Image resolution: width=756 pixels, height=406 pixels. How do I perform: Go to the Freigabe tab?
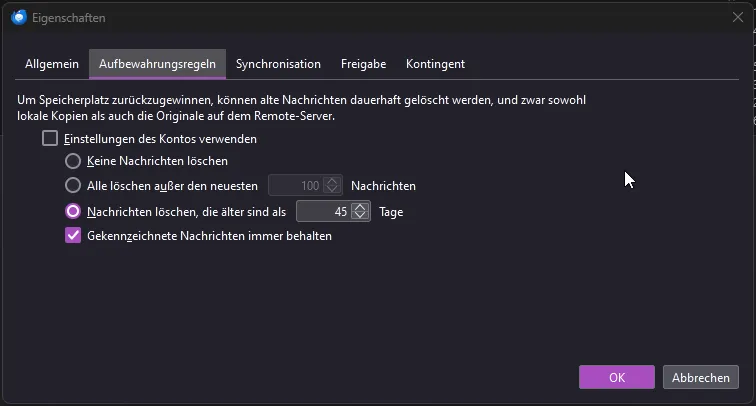click(x=364, y=64)
